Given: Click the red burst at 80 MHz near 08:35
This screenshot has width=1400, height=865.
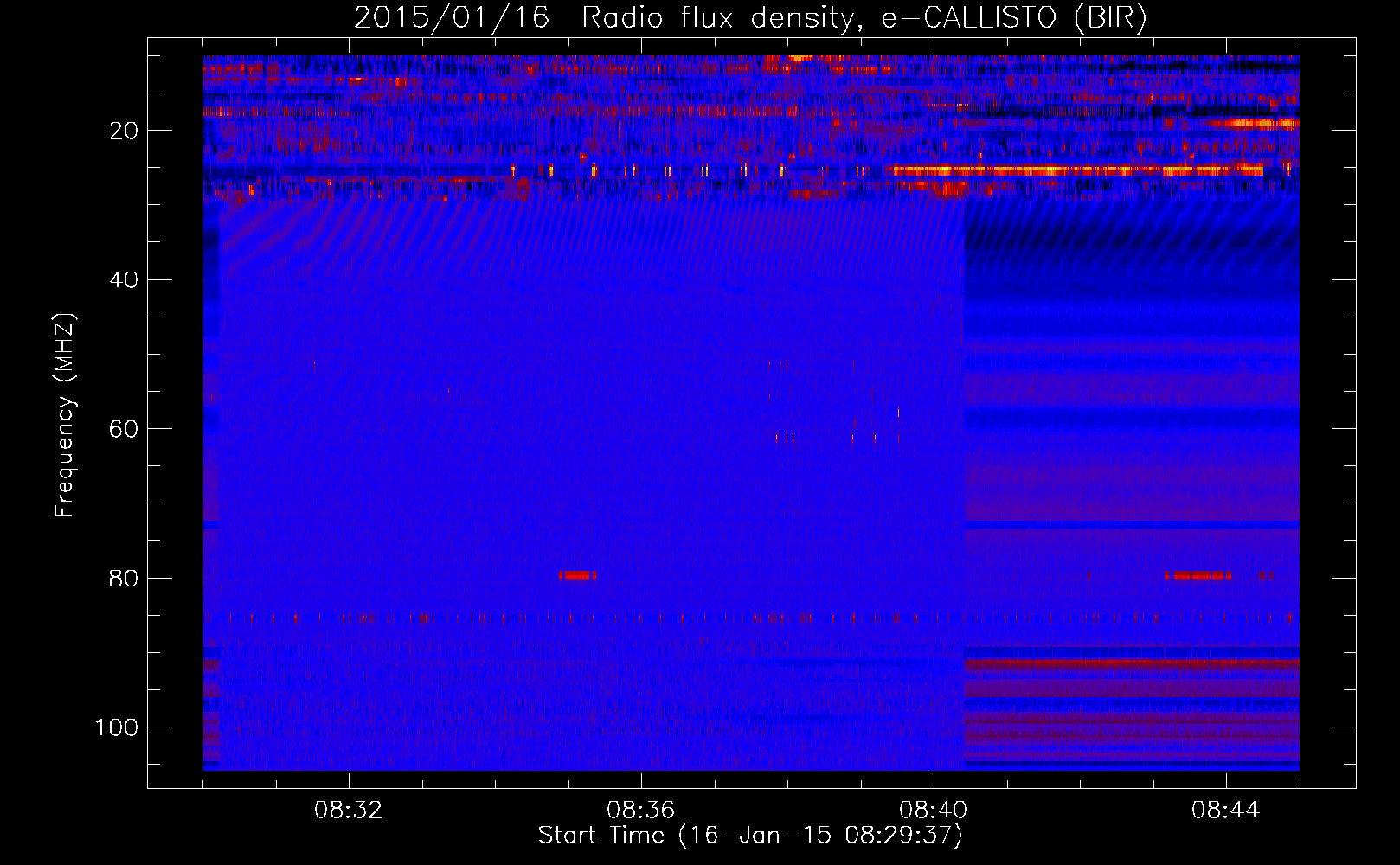Looking at the screenshot, I should pos(577,575).
